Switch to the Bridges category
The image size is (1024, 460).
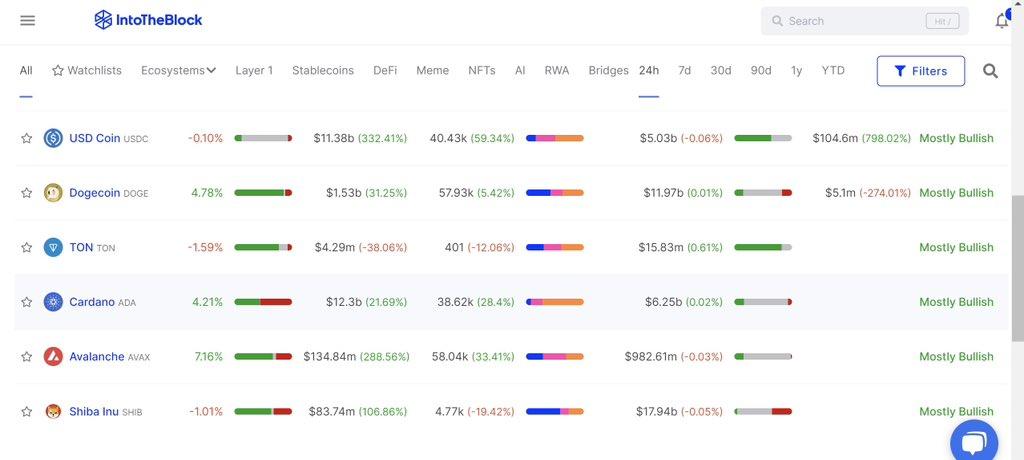(608, 71)
